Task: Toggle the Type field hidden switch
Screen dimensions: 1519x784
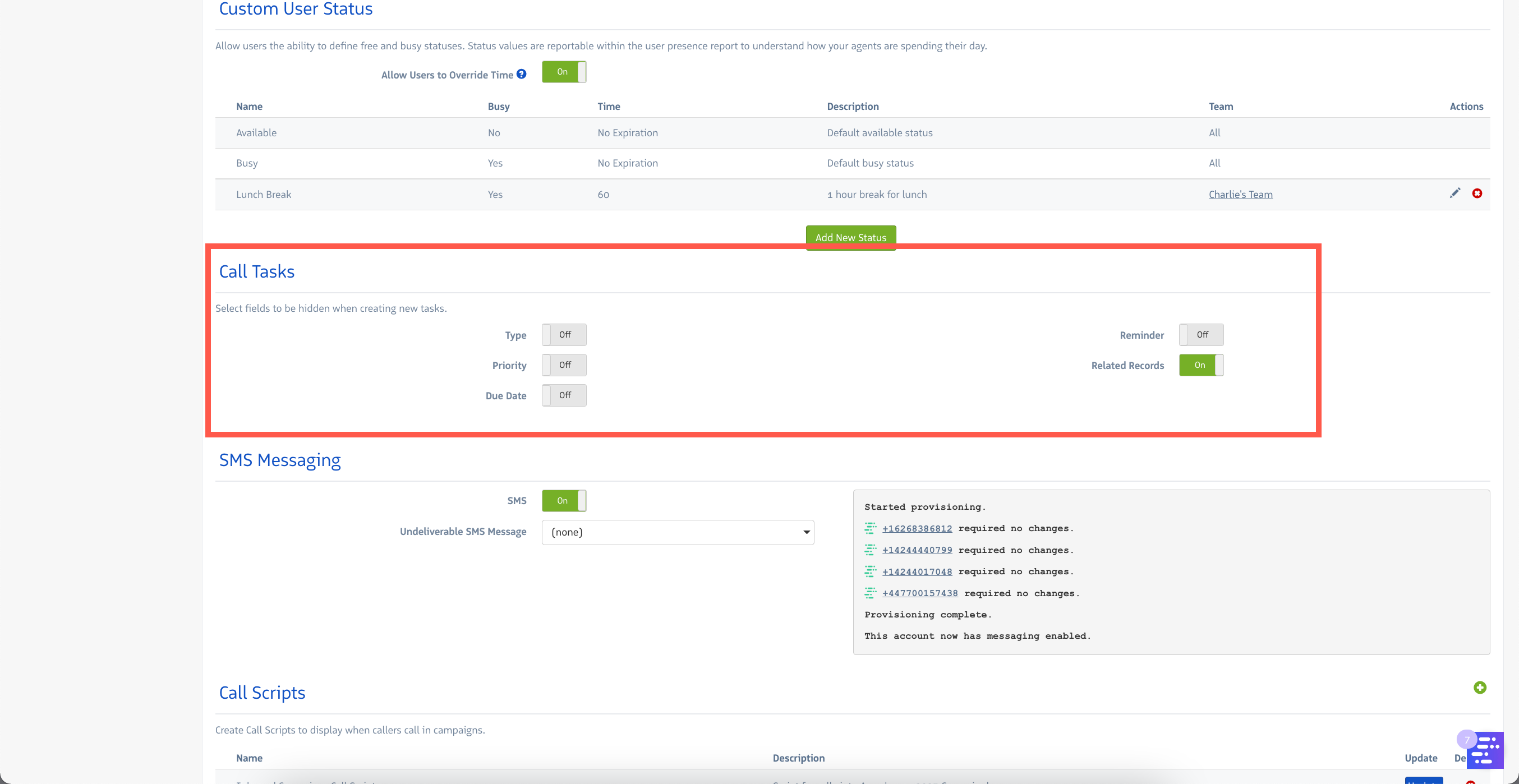Action: pos(564,335)
